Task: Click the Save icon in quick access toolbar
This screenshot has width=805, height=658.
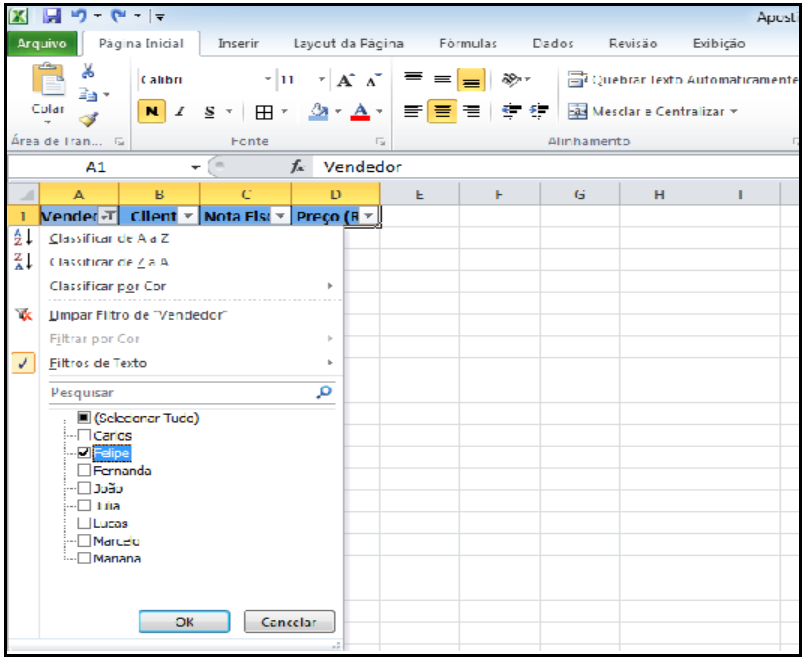Action: click(52, 14)
